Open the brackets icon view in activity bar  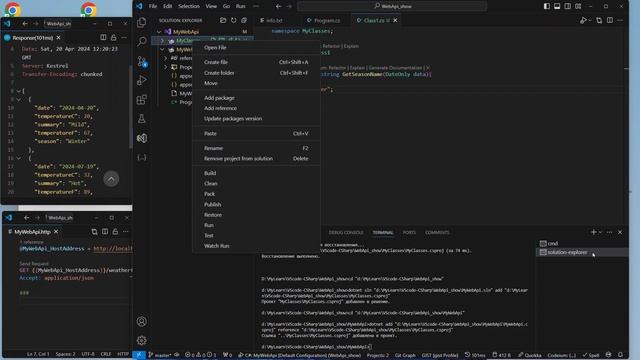tap(142, 158)
